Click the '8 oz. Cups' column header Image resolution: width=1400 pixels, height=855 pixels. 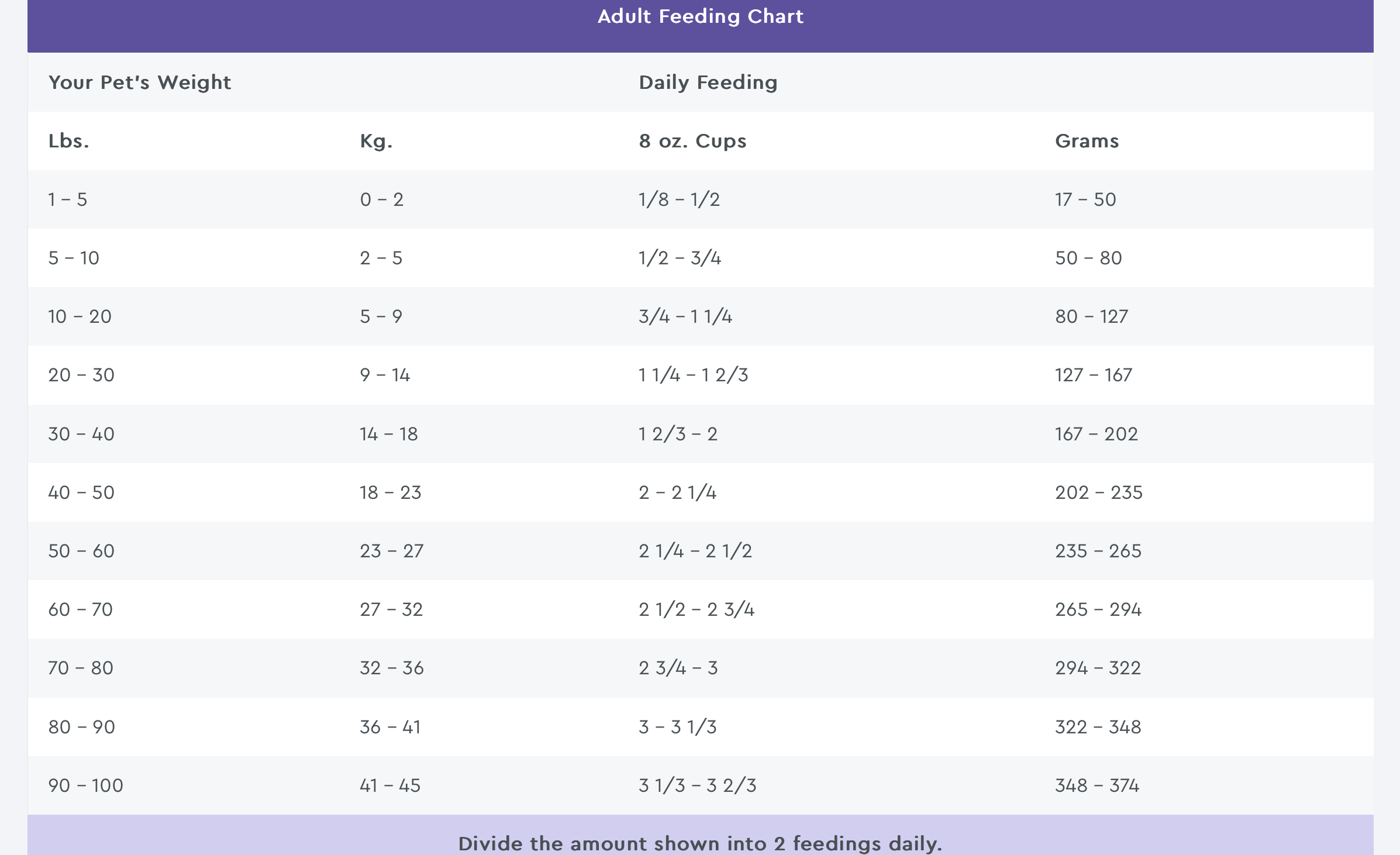coord(692,141)
